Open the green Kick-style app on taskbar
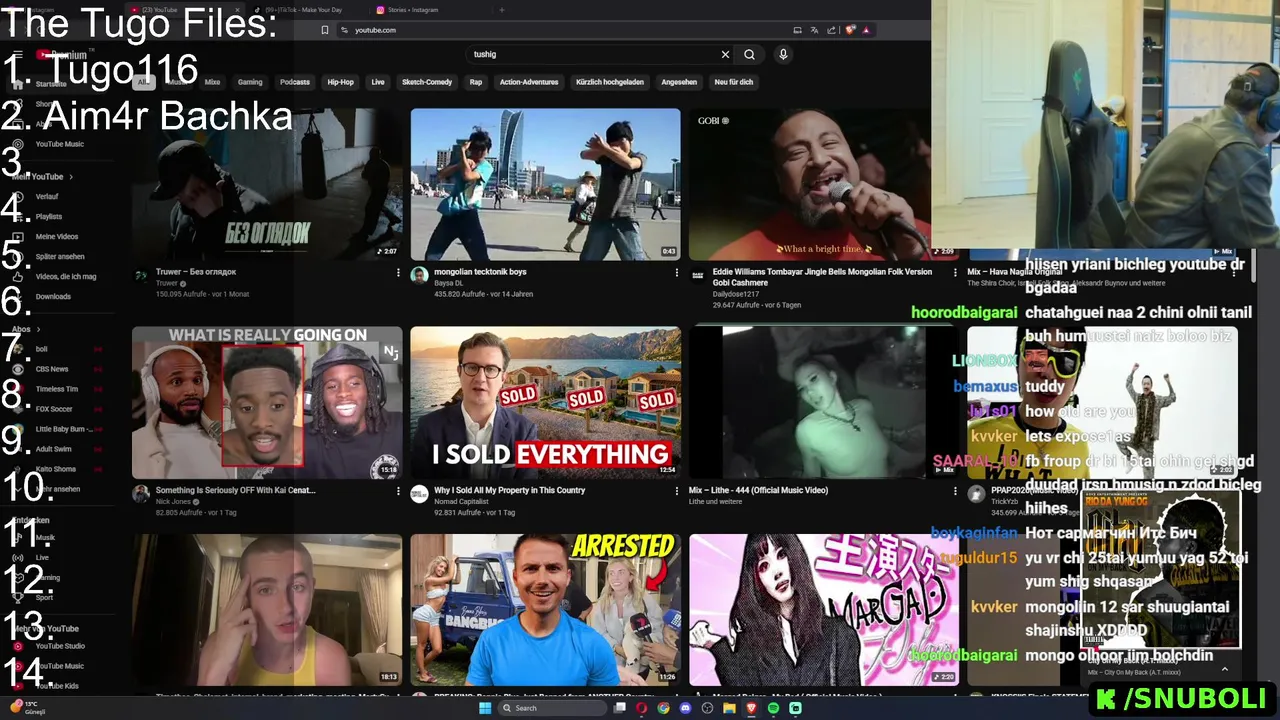 795,708
